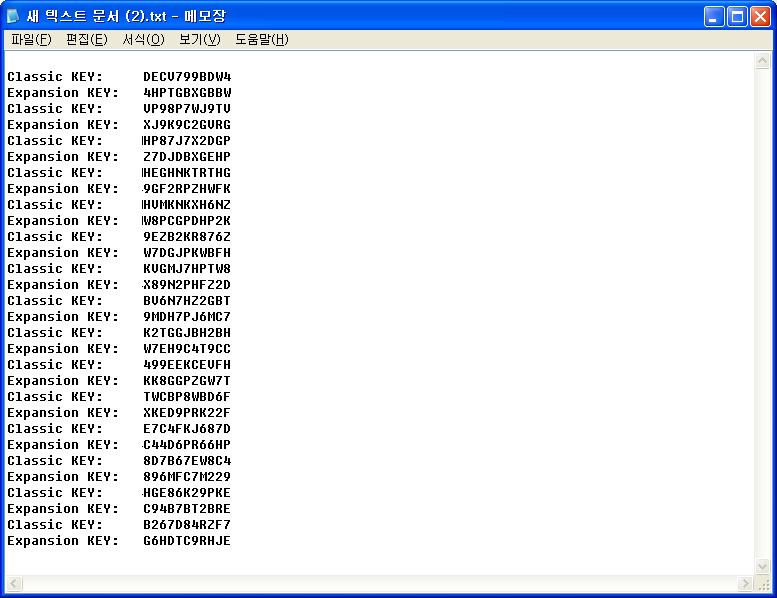Click key text 9EZB2KR876Z

(187, 237)
